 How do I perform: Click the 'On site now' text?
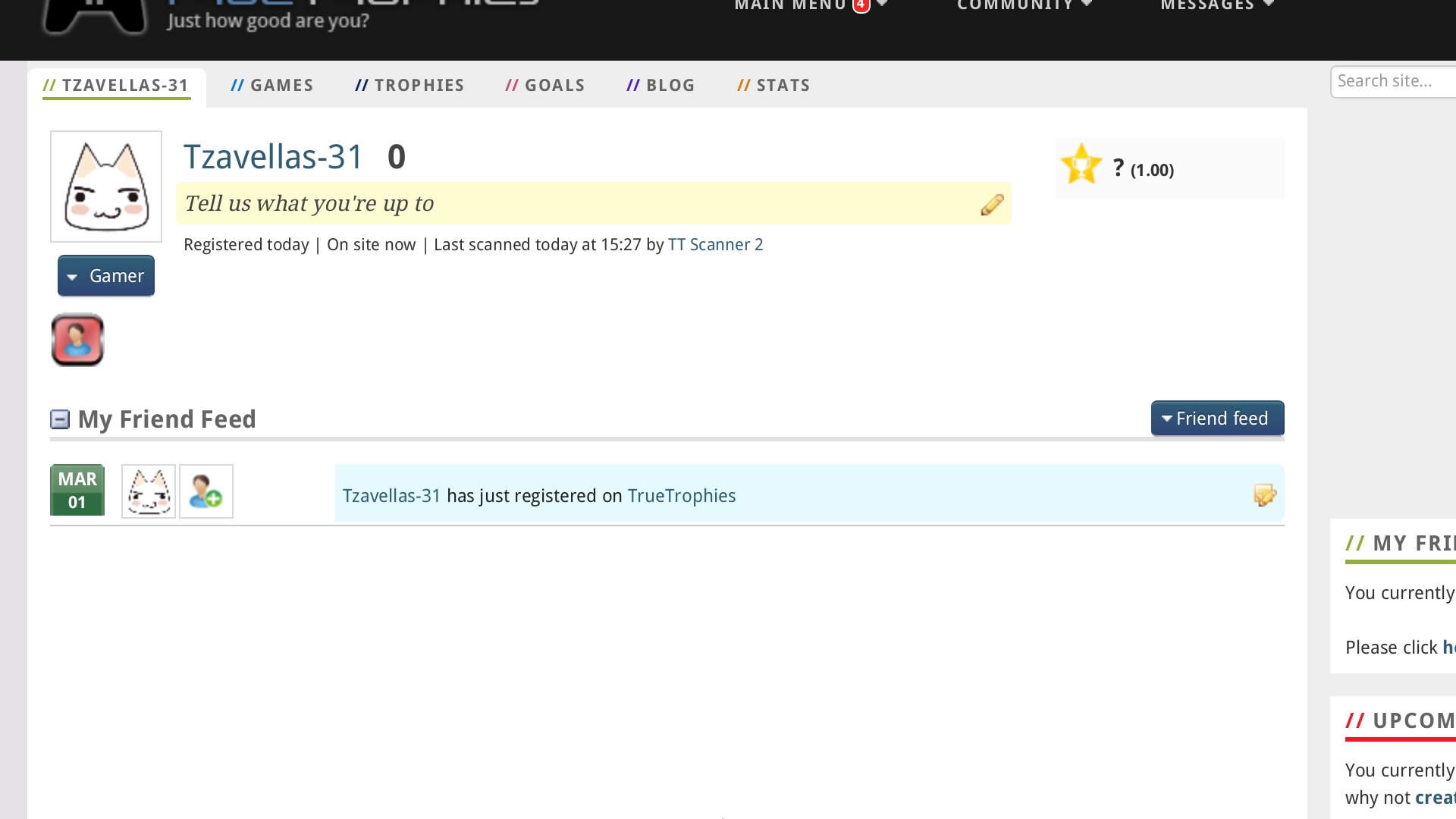point(371,245)
